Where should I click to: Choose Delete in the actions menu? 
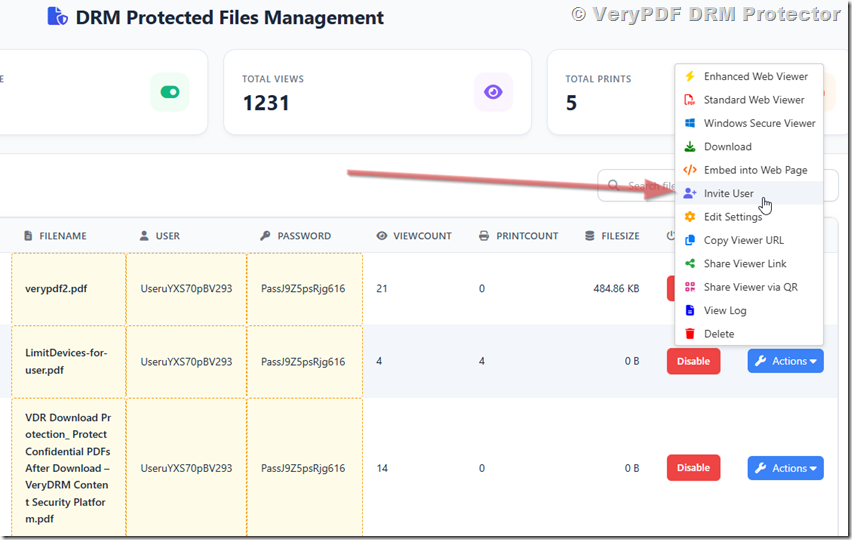coord(749,334)
